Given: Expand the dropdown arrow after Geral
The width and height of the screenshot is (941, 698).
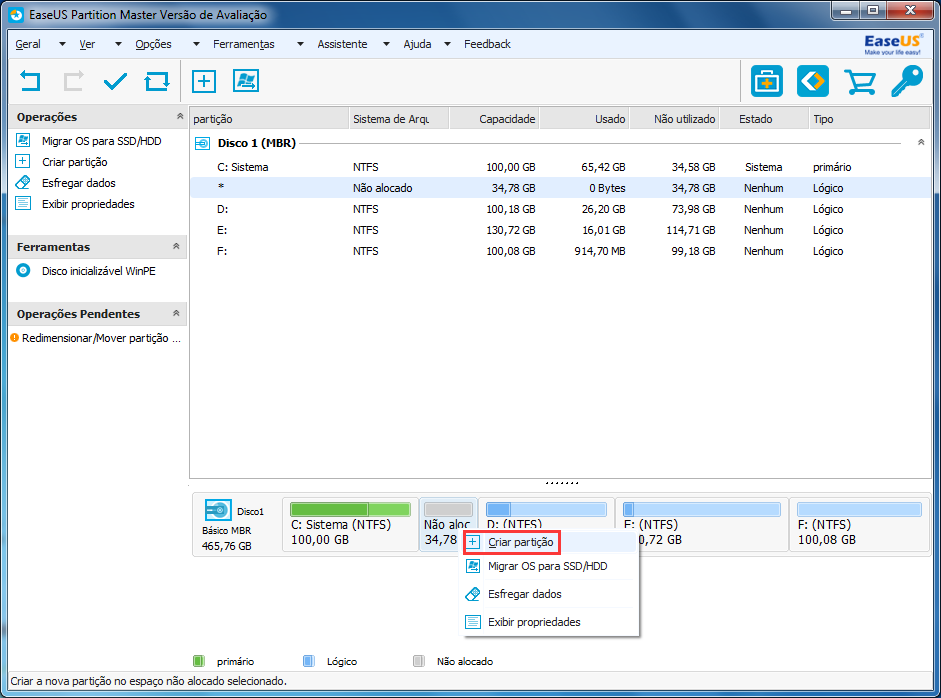Looking at the screenshot, I should [62, 44].
